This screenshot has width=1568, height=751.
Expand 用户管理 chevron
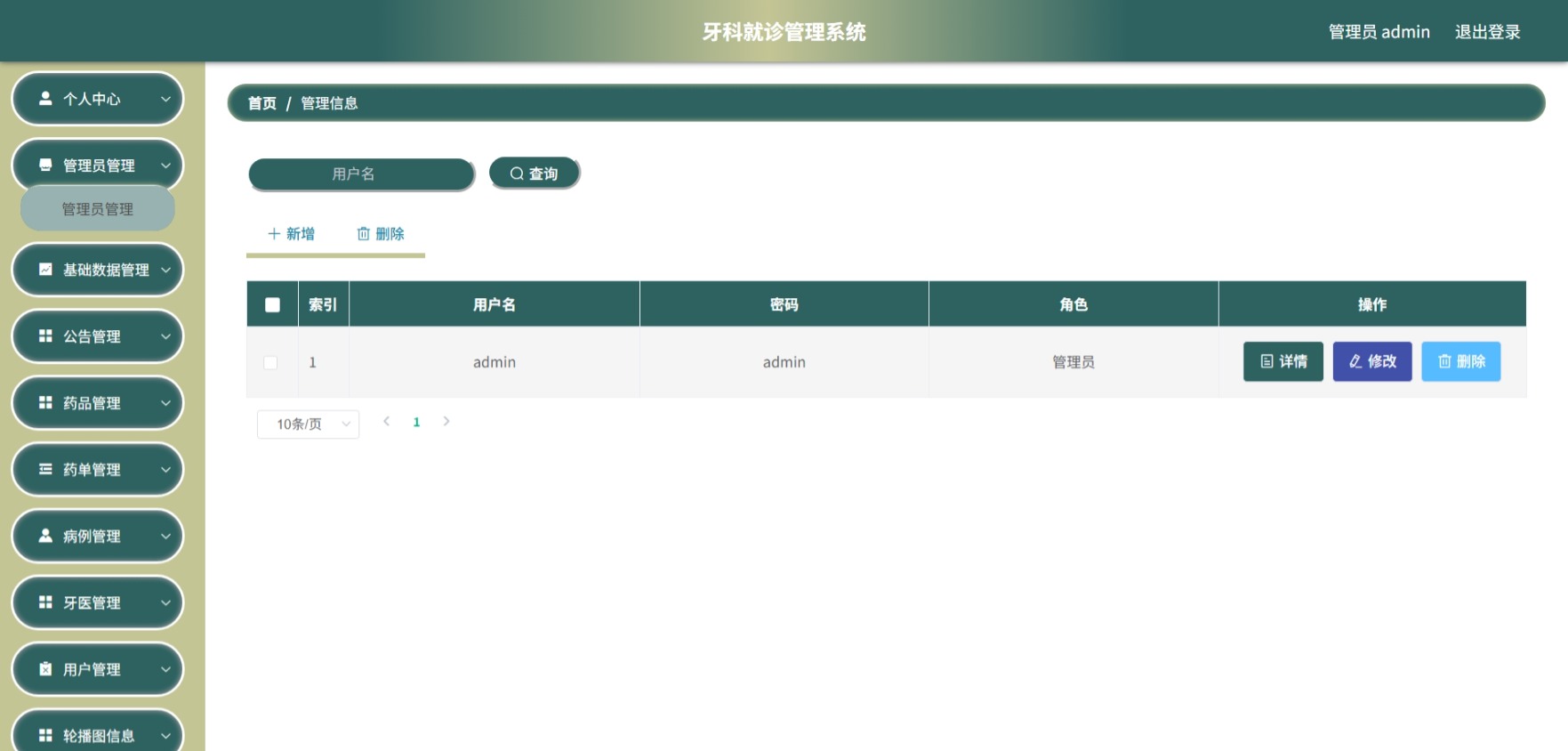[x=165, y=669]
